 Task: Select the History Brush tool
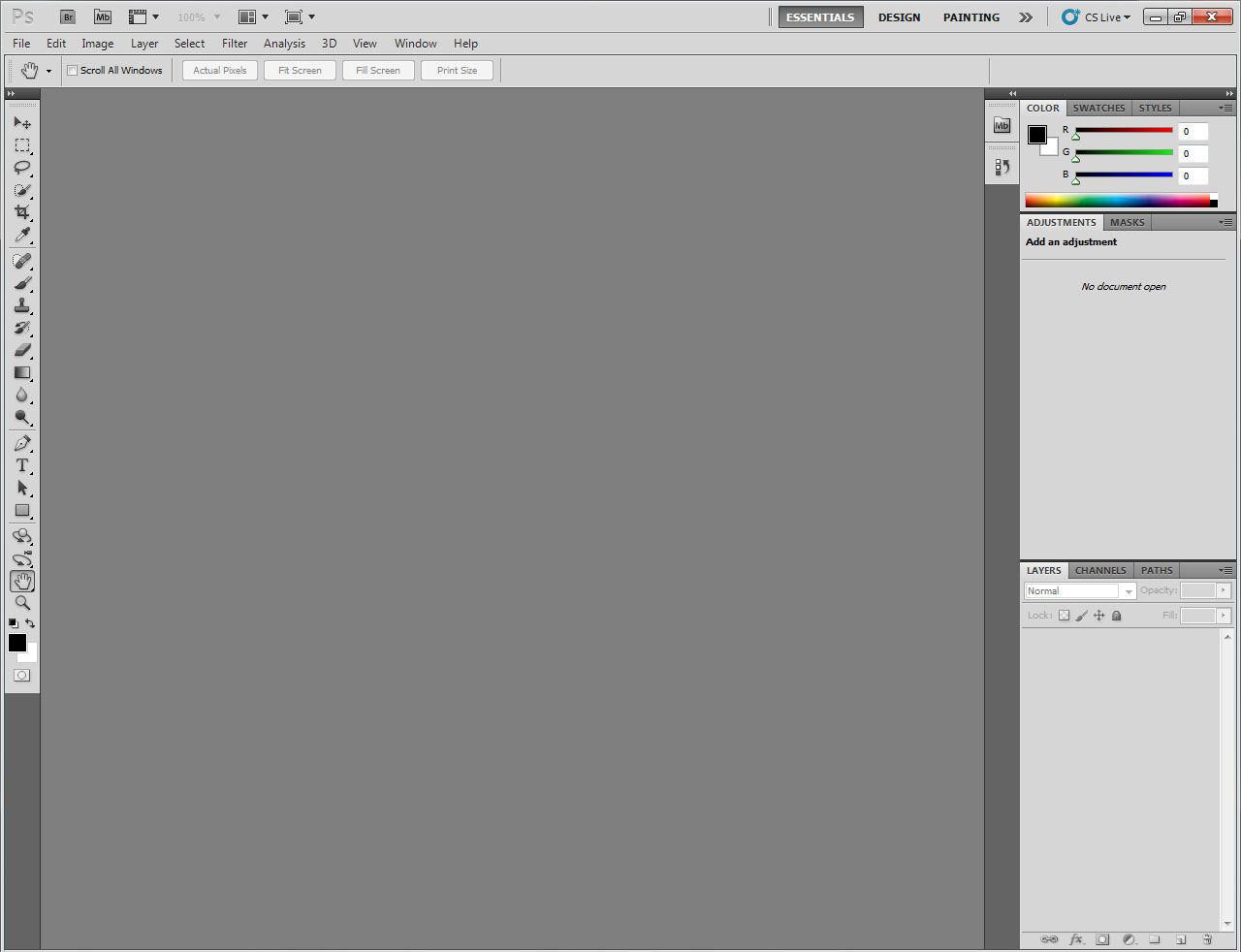tap(22, 328)
